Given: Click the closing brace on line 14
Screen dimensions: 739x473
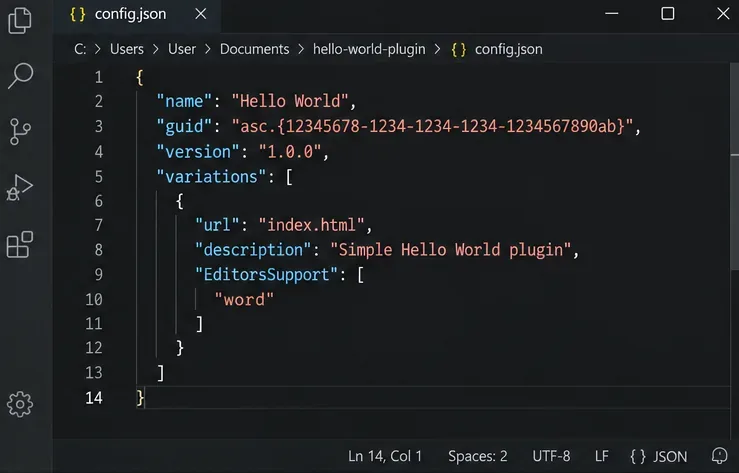Looking at the screenshot, I should click(x=140, y=398).
